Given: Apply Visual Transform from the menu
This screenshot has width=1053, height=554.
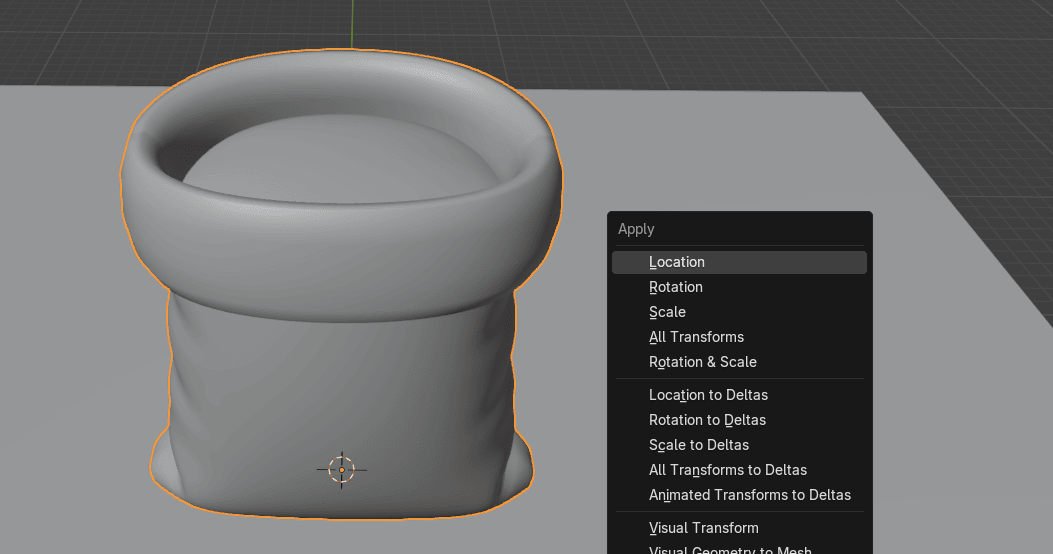Looking at the screenshot, I should tap(703, 528).
